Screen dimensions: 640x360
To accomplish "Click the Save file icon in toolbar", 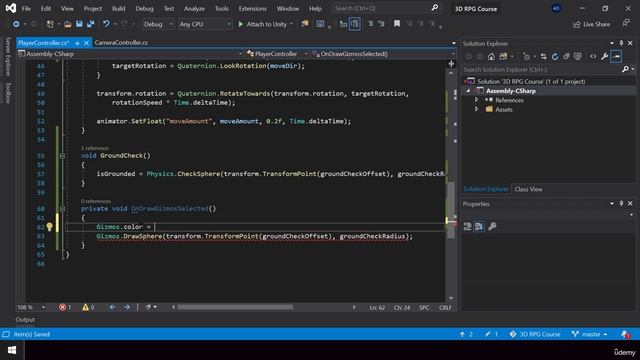I will tap(79, 24).
